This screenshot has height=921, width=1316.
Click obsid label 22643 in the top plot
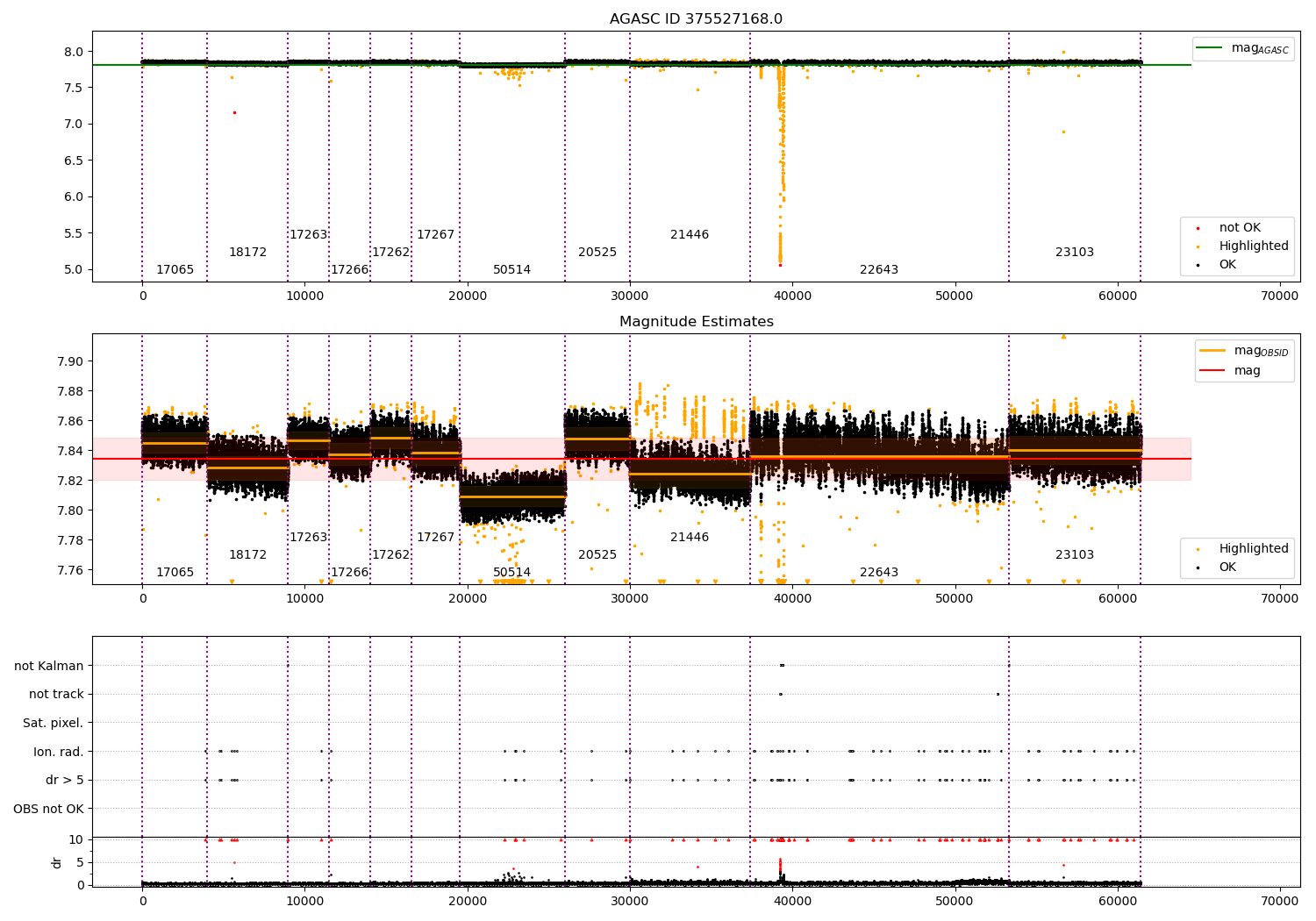coord(879,270)
